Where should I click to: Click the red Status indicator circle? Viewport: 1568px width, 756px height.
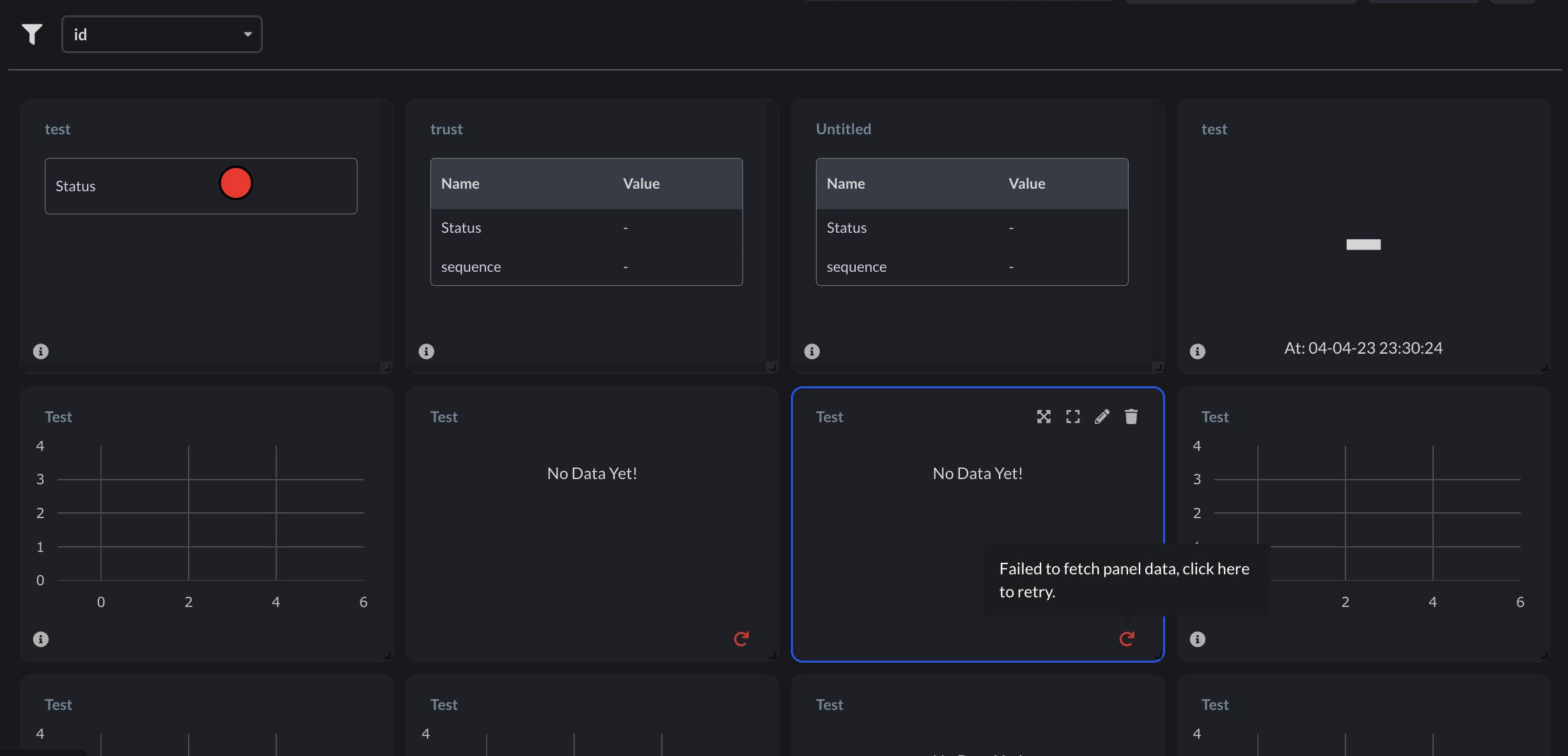pyautogui.click(x=235, y=183)
